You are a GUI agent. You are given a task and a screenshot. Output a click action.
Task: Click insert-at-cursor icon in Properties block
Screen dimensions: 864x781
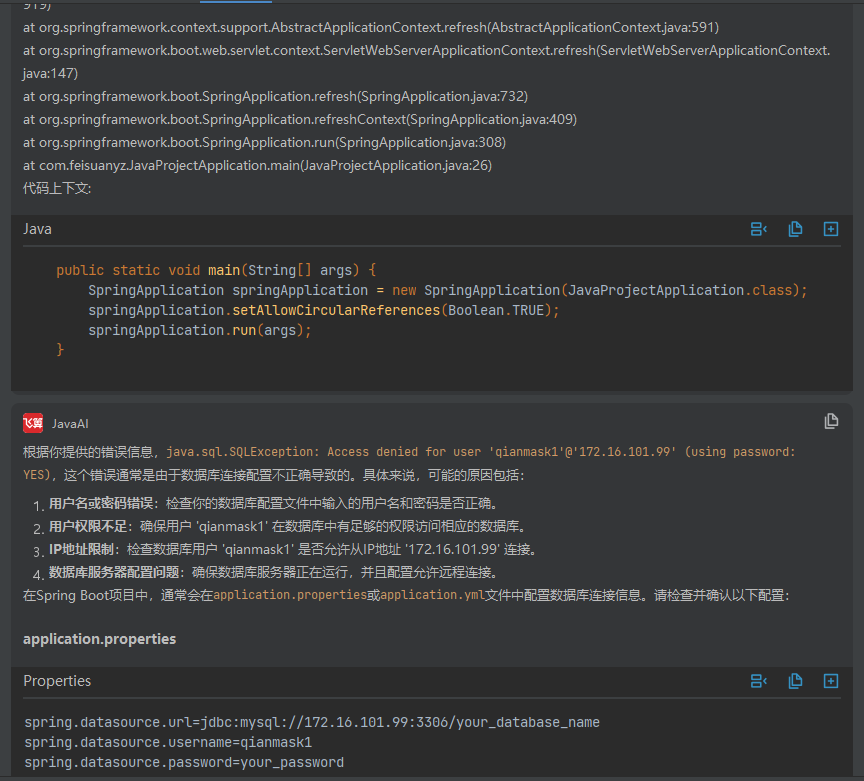point(758,681)
